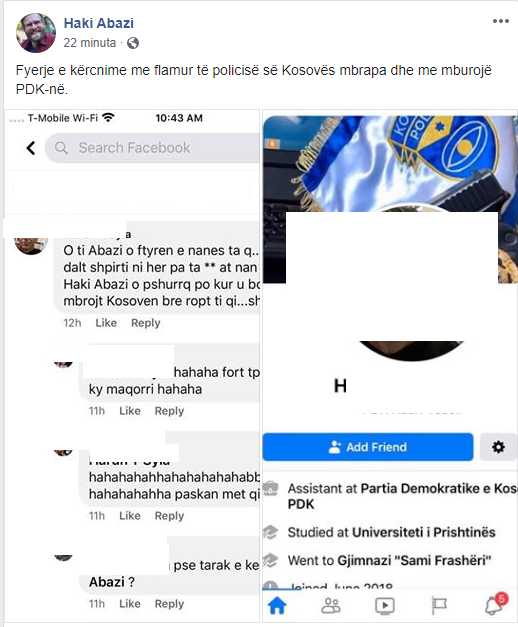
Task: Reply to the "pse tarak" comment
Action: tap(169, 604)
